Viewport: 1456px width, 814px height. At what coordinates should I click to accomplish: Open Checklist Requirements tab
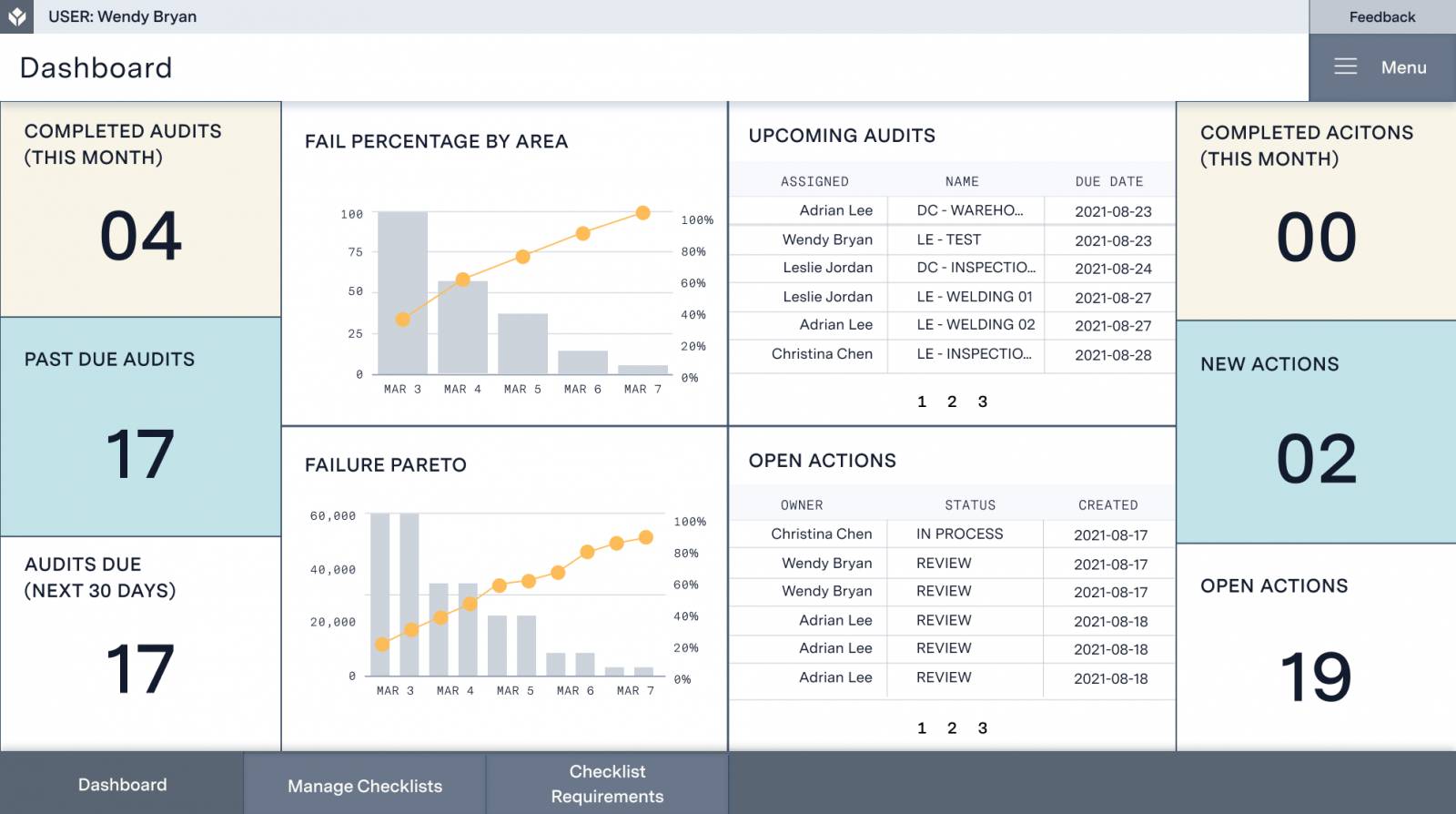click(607, 783)
